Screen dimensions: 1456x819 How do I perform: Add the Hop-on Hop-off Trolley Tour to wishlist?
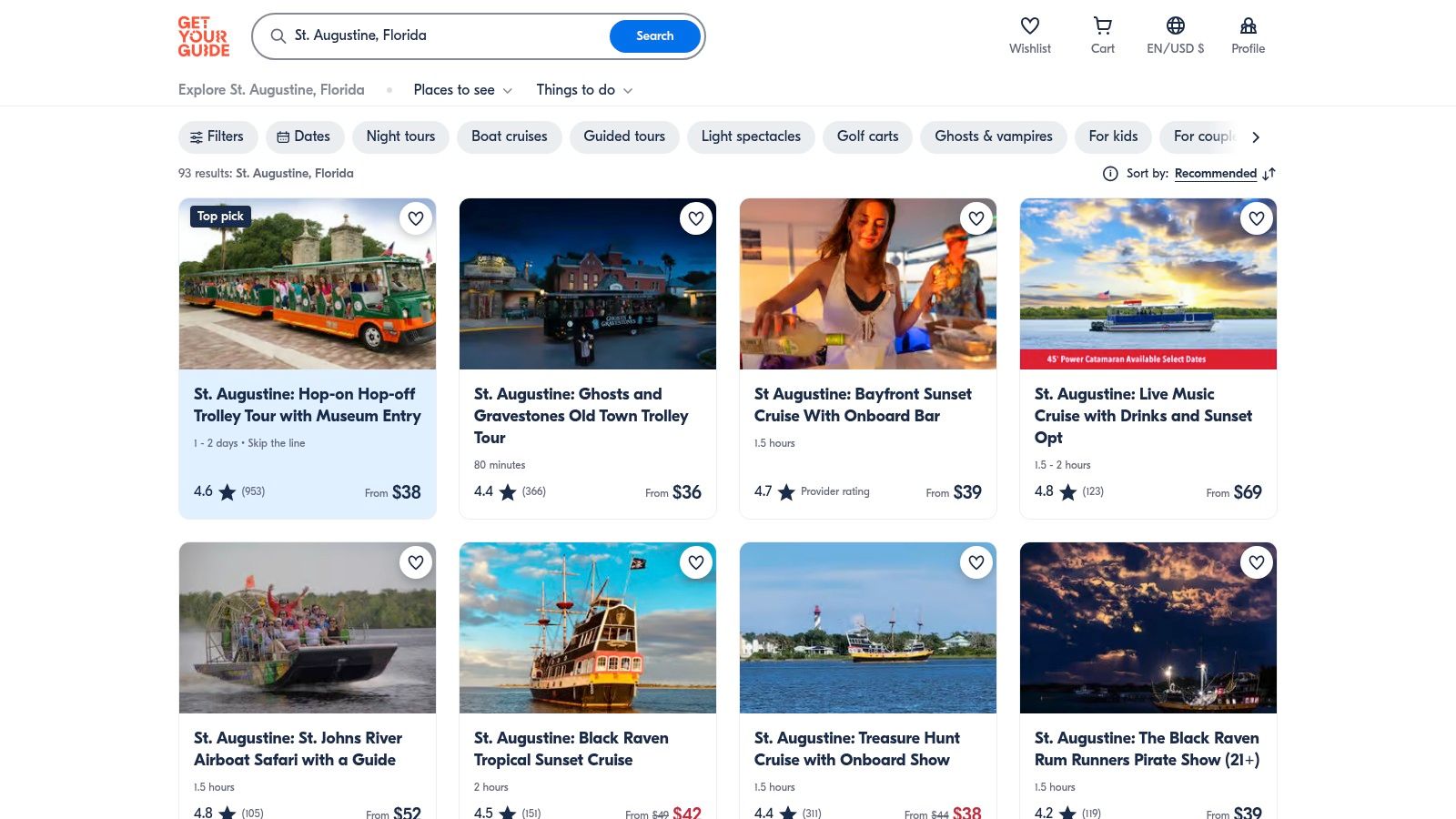pyautogui.click(x=416, y=218)
